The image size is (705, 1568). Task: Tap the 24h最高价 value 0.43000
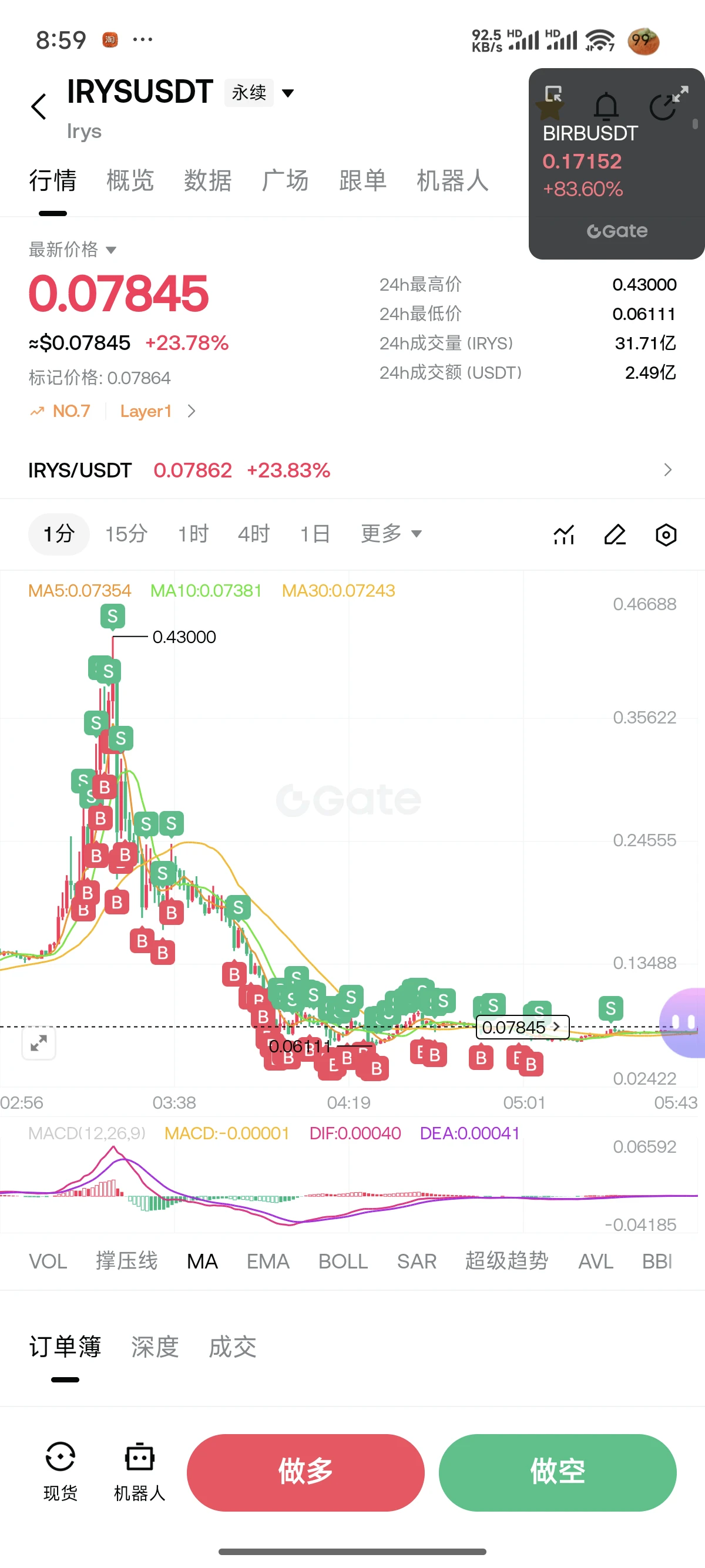(x=644, y=284)
